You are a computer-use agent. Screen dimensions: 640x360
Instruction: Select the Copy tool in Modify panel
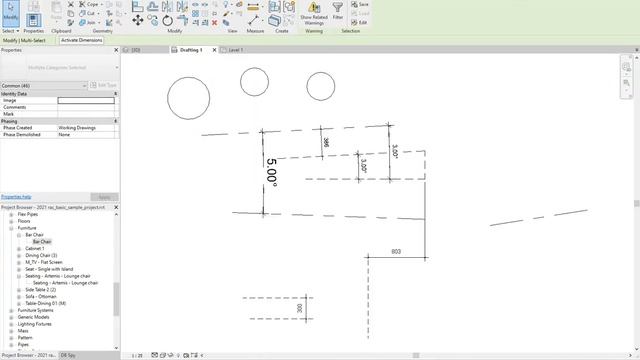pyautogui.click(x=152, y=20)
